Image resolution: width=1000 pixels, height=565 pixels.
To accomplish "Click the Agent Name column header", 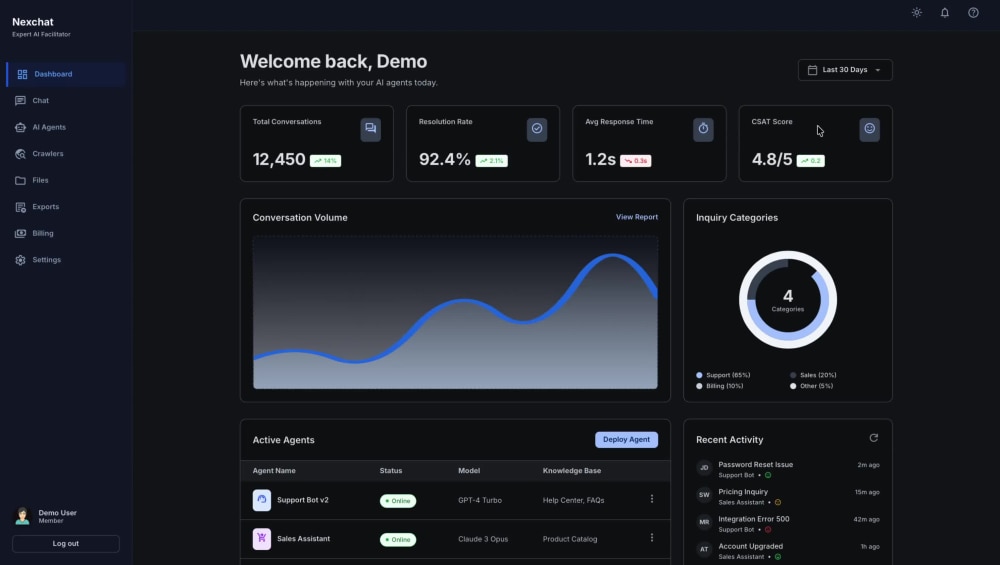I will coord(274,471).
